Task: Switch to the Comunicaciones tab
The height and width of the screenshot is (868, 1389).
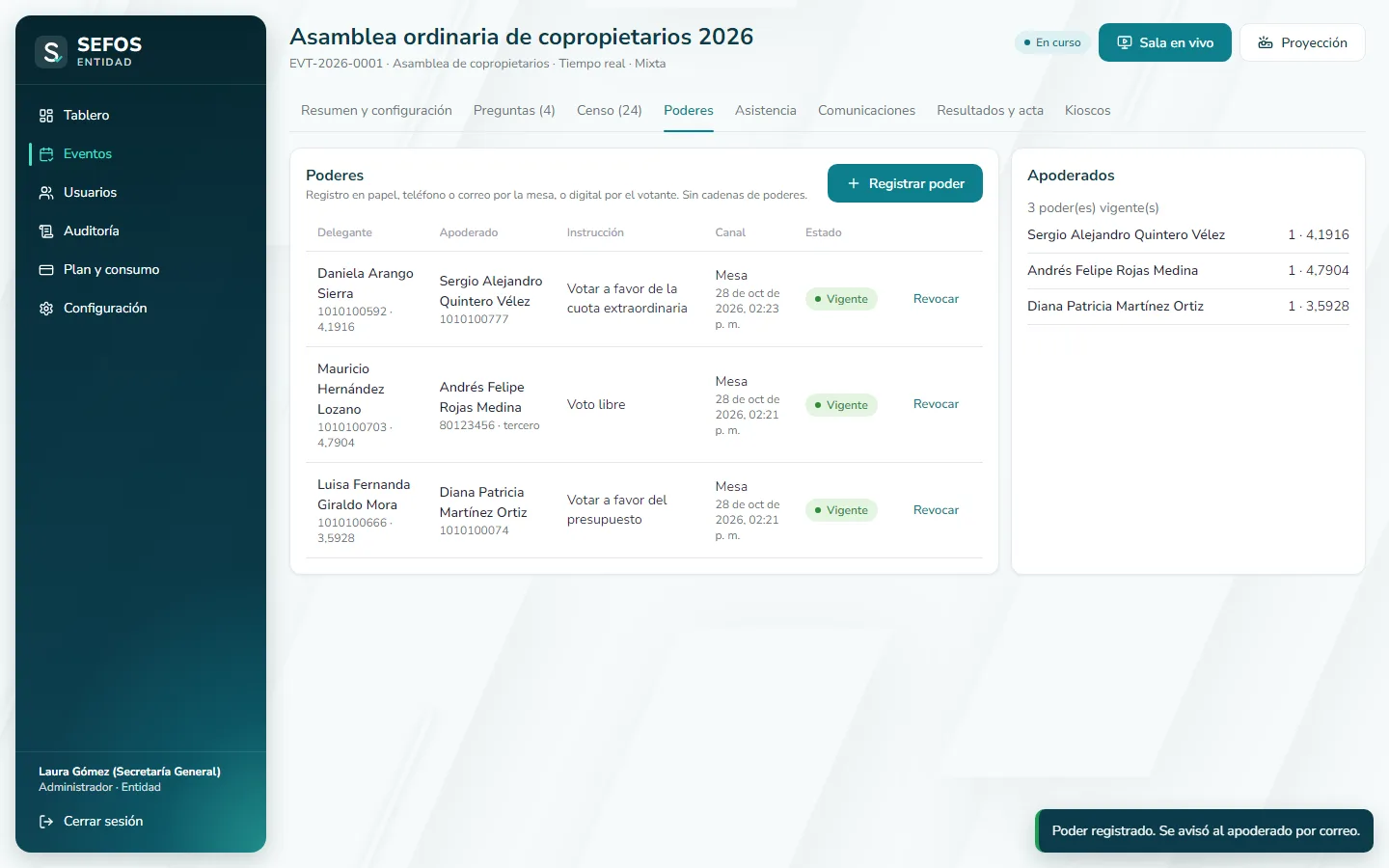Action: [866, 111]
